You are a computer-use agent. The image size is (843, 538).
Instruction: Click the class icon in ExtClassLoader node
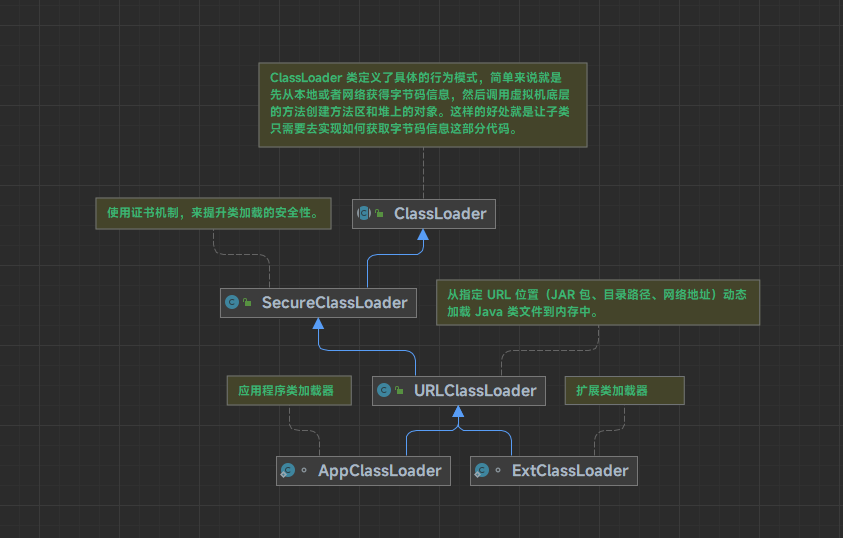(482, 470)
